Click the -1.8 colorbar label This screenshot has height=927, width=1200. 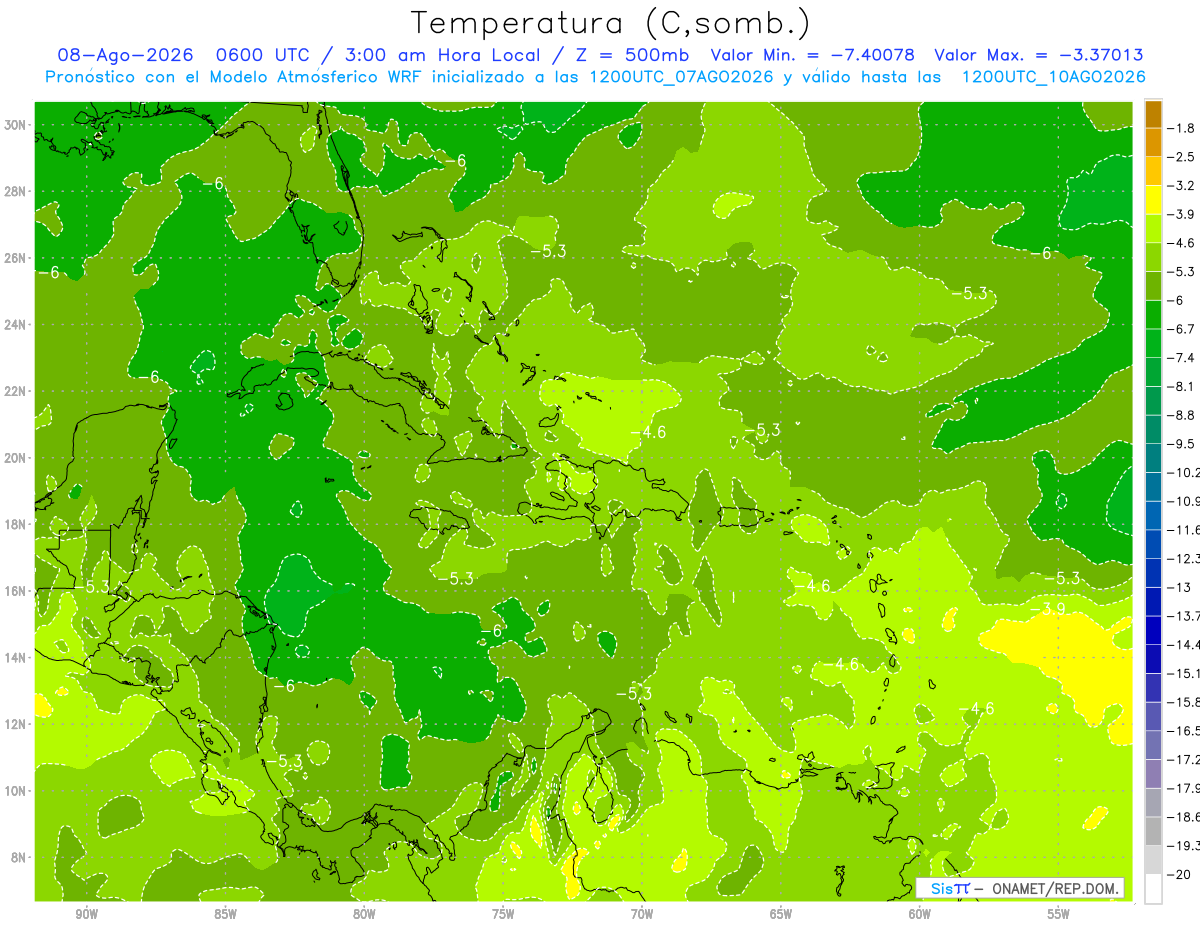(1181, 128)
